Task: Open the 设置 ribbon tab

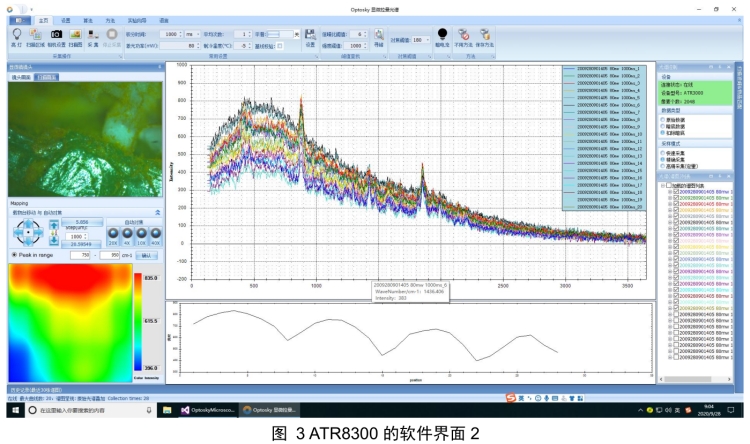Action: 65,19
